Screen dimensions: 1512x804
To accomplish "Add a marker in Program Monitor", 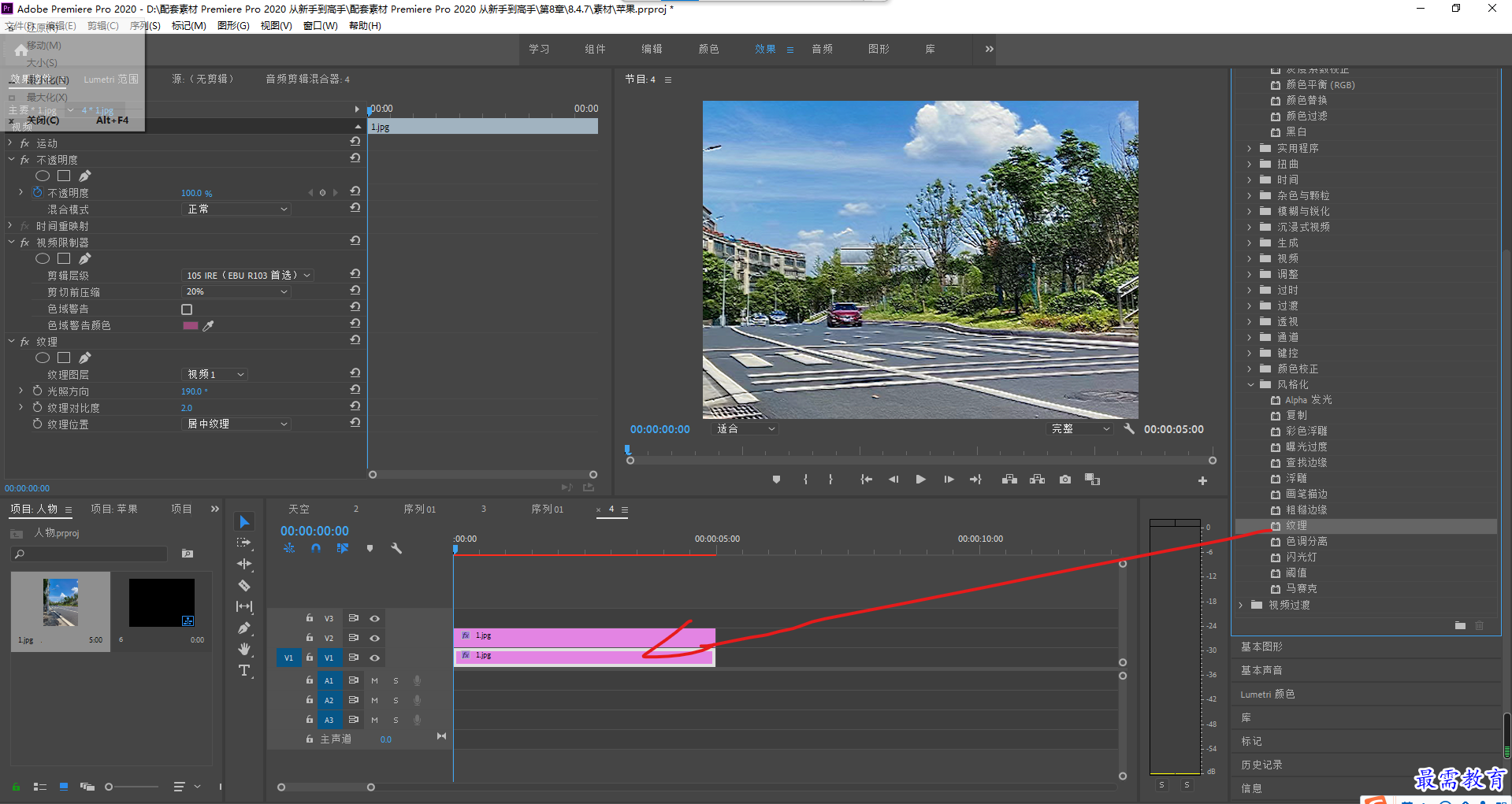I will pyautogui.click(x=776, y=480).
